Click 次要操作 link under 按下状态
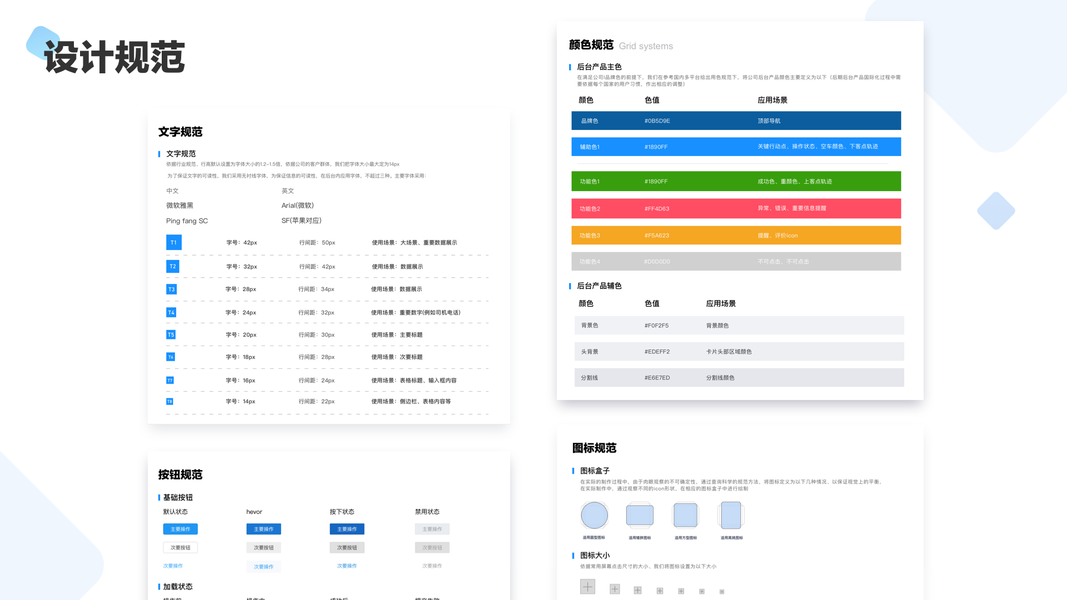The image size is (1067, 600). point(347,565)
